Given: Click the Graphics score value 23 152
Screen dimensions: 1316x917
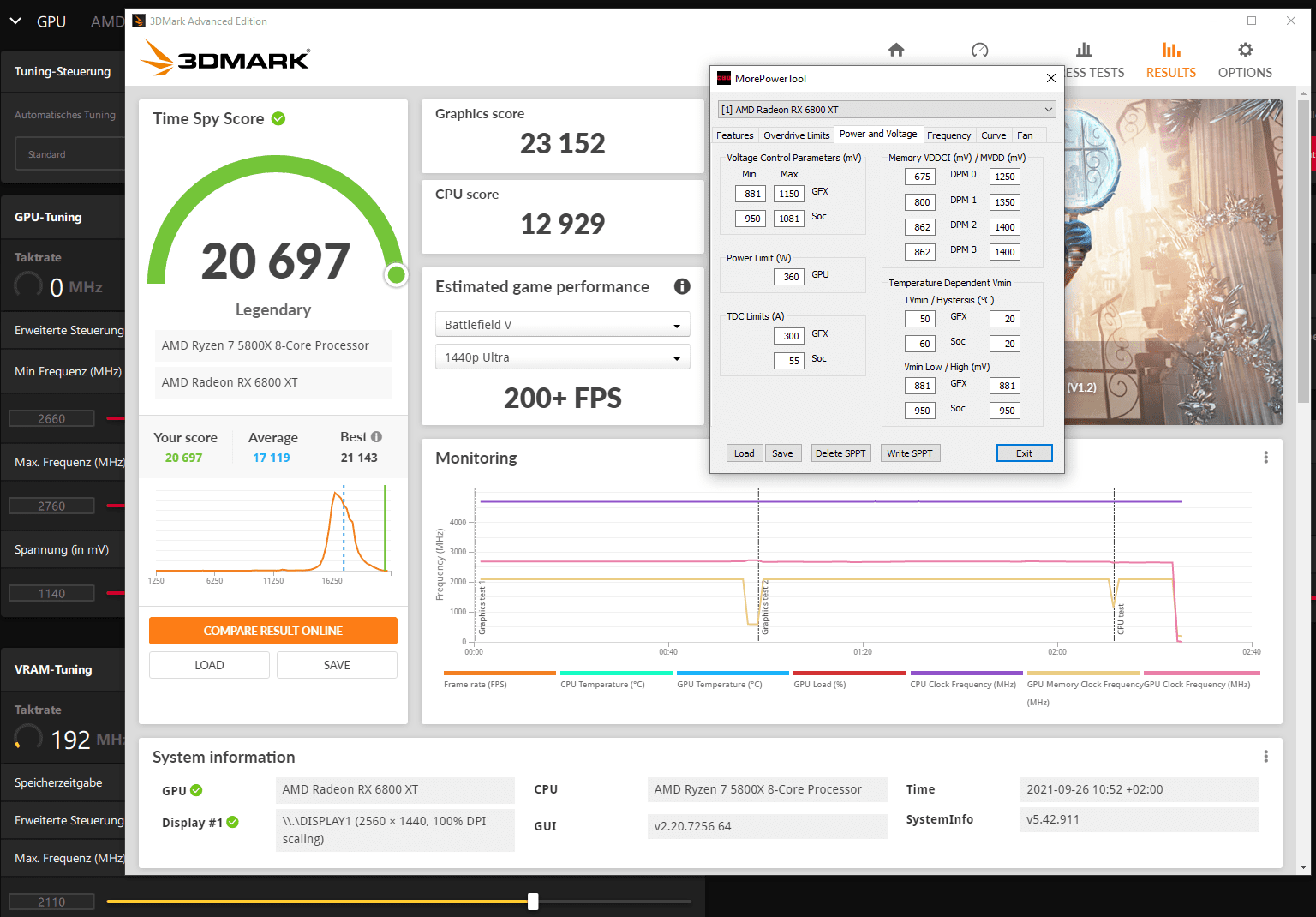Looking at the screenshot, I should (563, 143).
